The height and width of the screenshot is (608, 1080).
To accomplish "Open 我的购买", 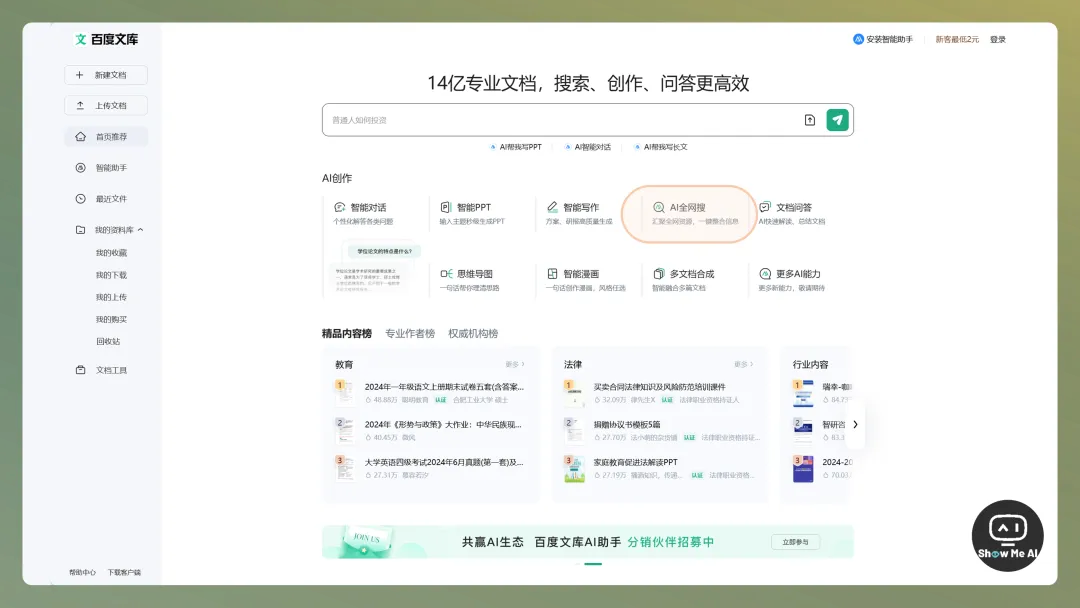I will [111, 319].
